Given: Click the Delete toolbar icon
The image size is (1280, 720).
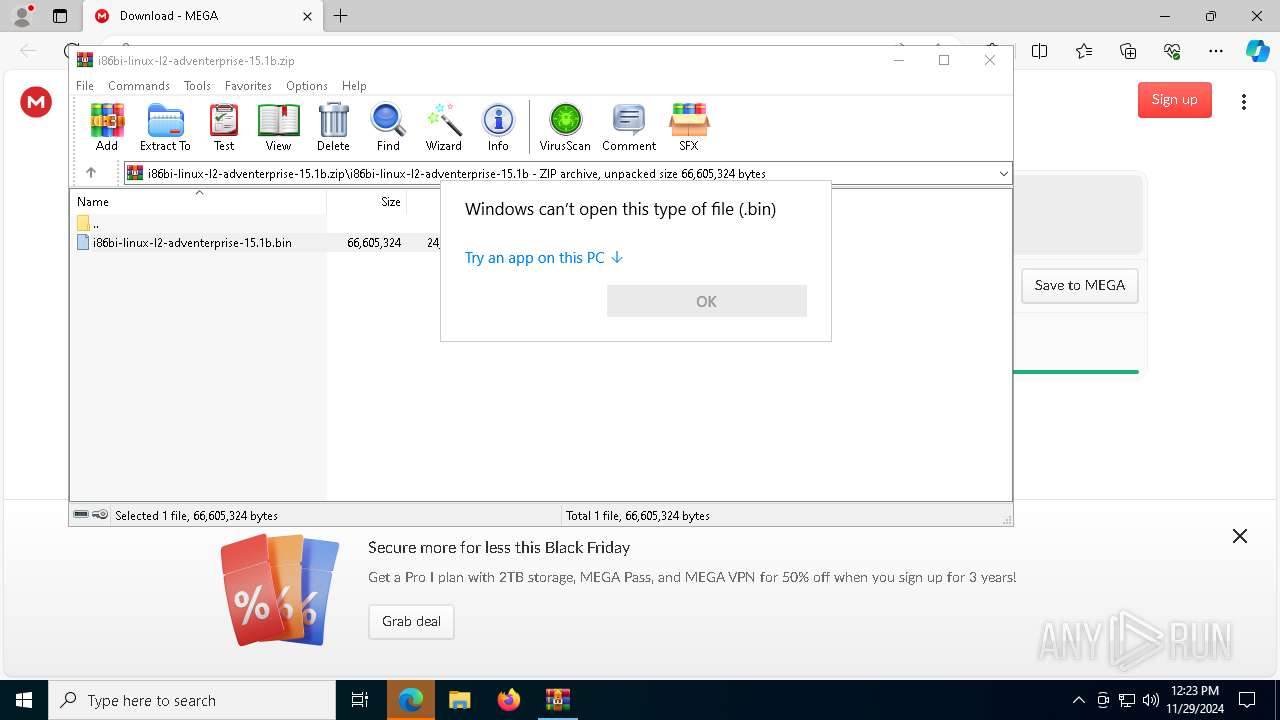Looking at the screenshot, I should point(333,127).
